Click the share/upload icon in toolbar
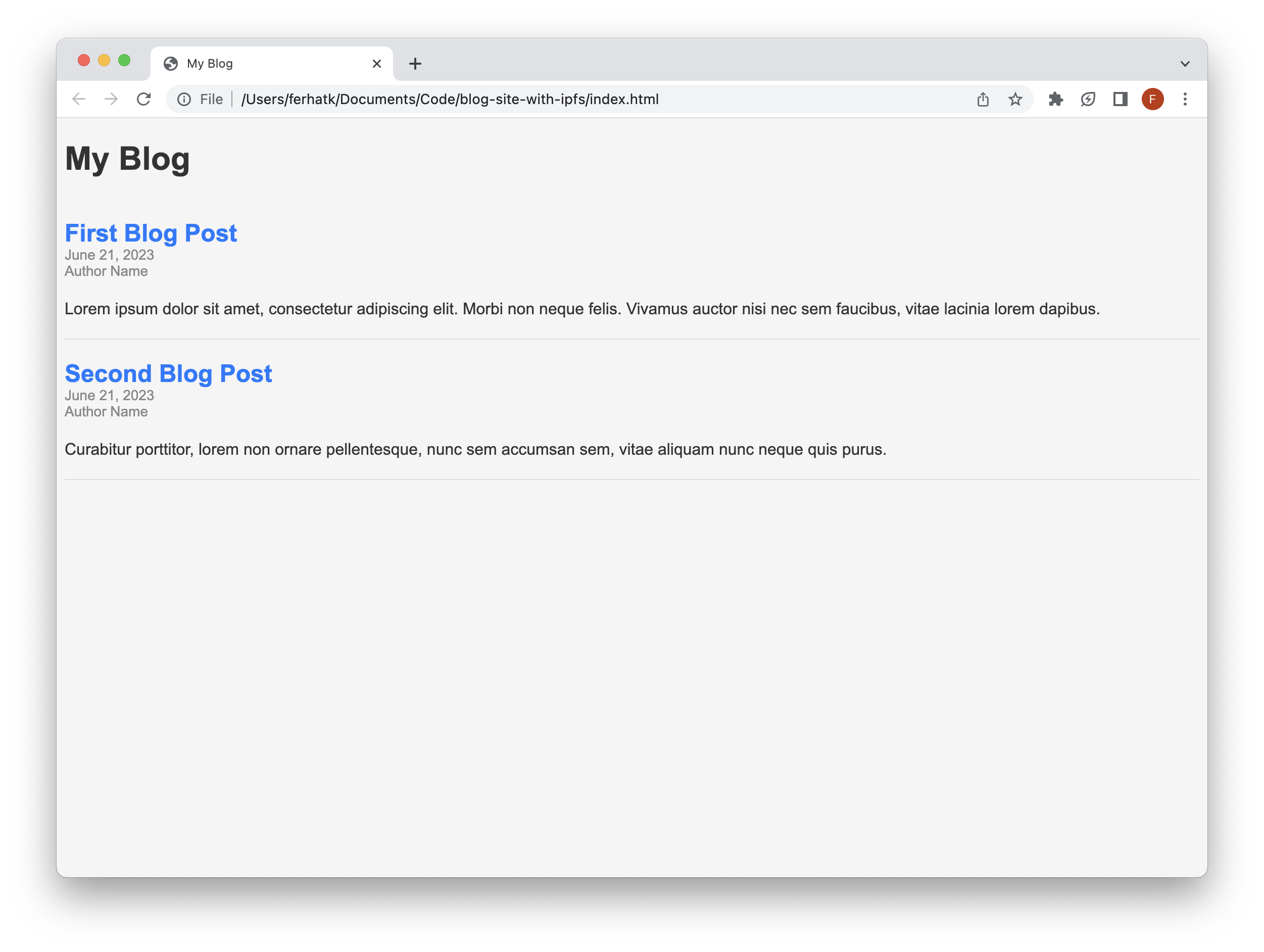 982,99
